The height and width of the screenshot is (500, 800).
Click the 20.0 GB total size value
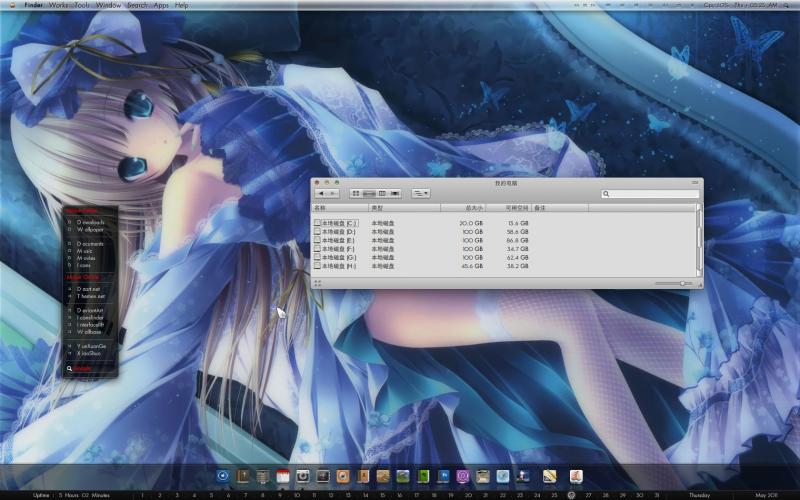[471, 223]
